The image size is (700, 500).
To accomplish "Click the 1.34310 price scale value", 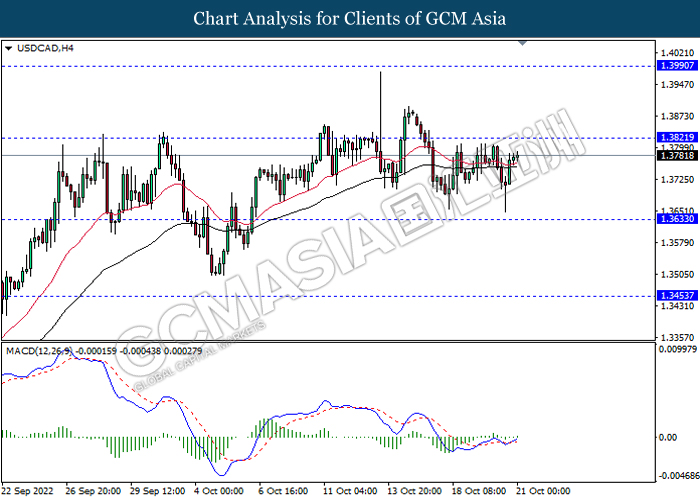I will point(678,306).
